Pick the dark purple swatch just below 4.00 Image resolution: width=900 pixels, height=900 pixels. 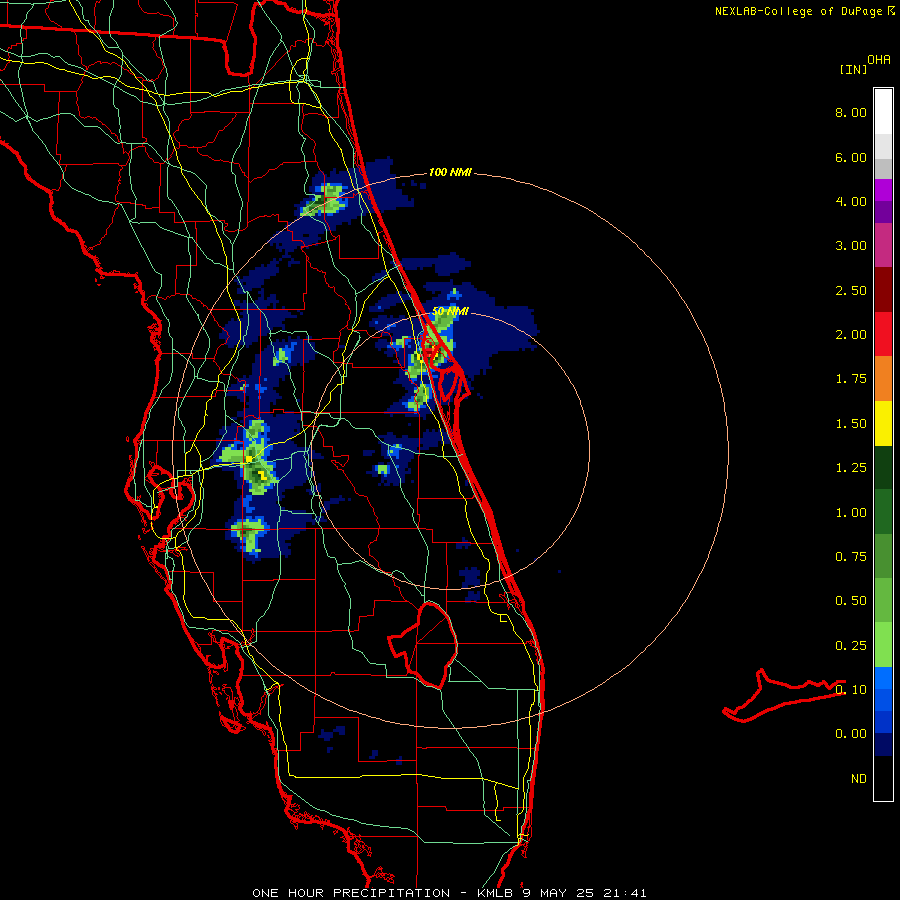[x=883, y=212]
